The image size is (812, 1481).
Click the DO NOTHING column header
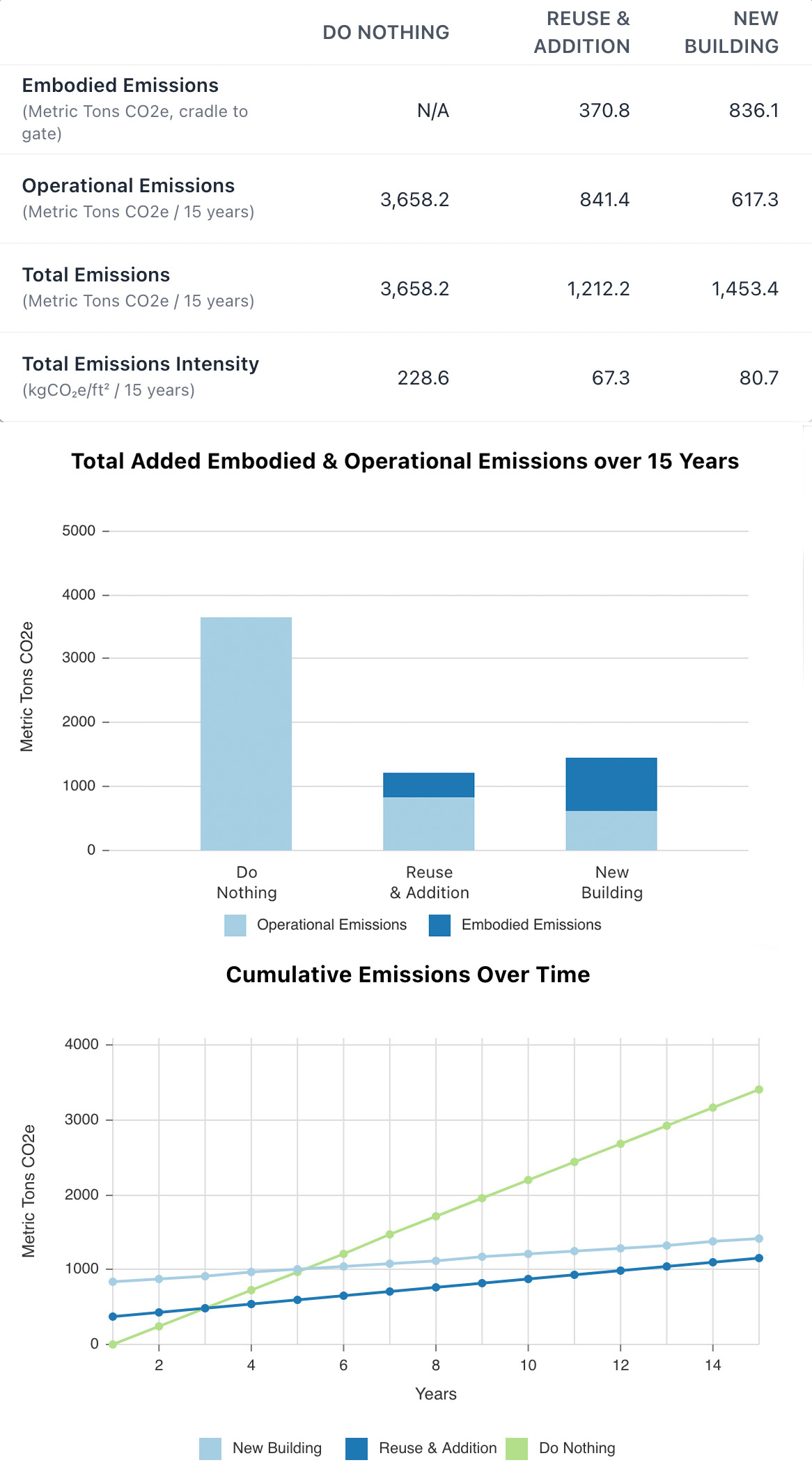point(386,33)
